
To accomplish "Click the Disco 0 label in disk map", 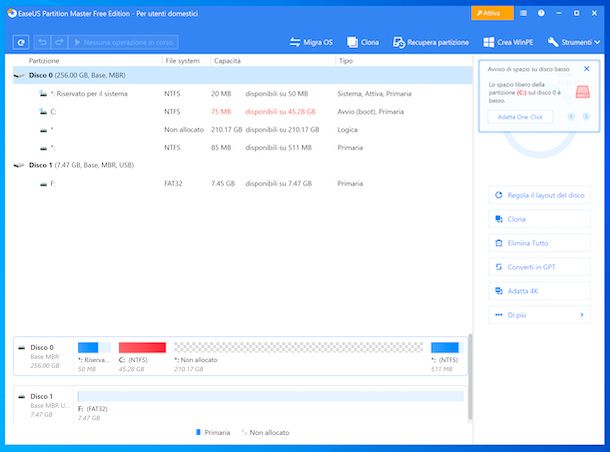I will (42, 347).
